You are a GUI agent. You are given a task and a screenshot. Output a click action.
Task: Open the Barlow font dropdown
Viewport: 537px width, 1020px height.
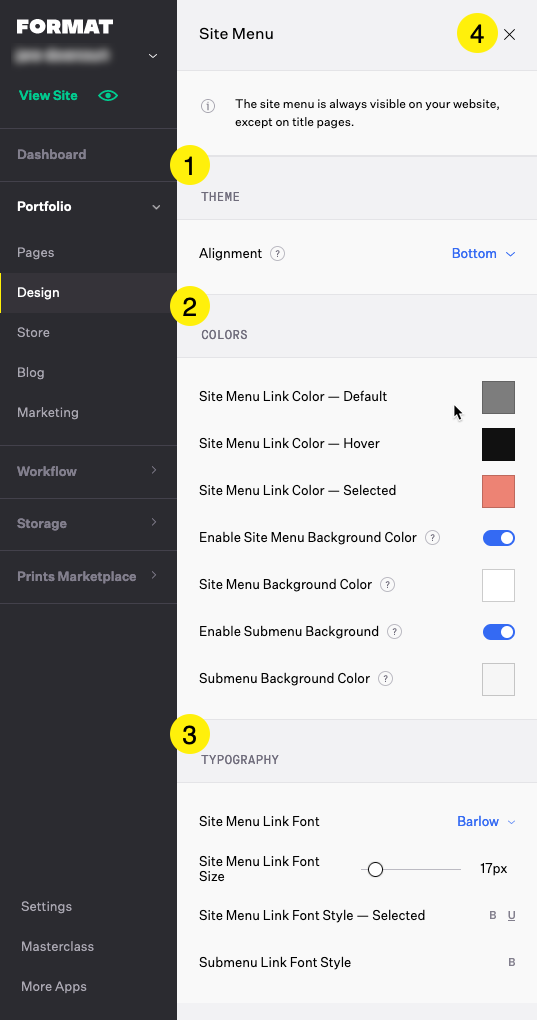click(x=486, y=822)
